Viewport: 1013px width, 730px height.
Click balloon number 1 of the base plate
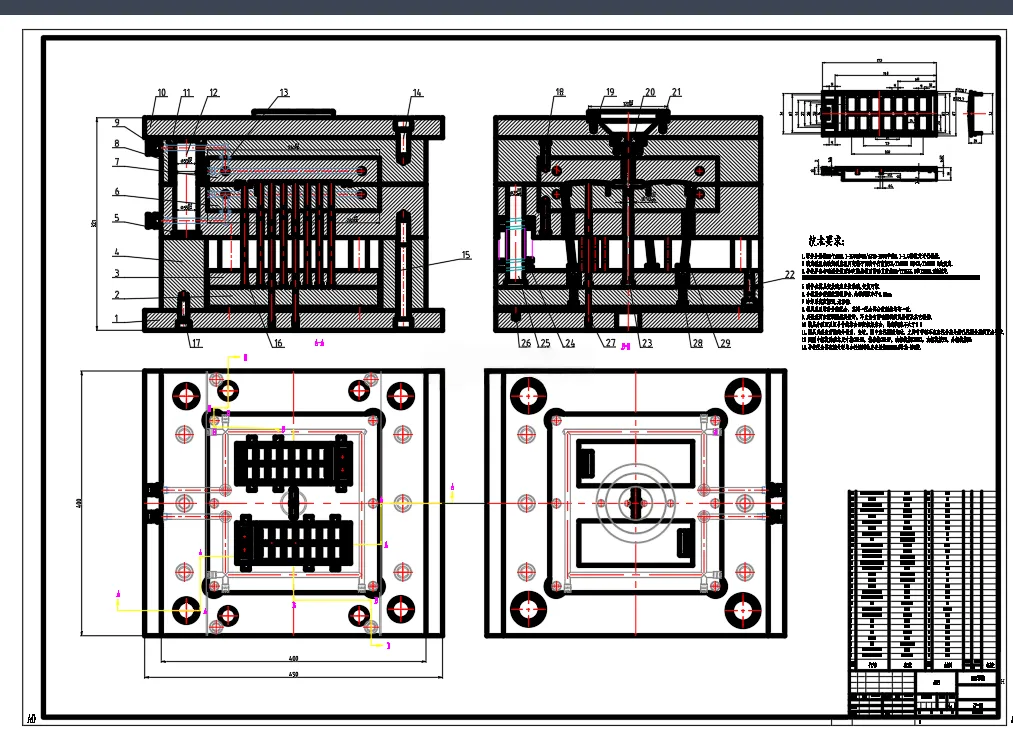(116, 318)
